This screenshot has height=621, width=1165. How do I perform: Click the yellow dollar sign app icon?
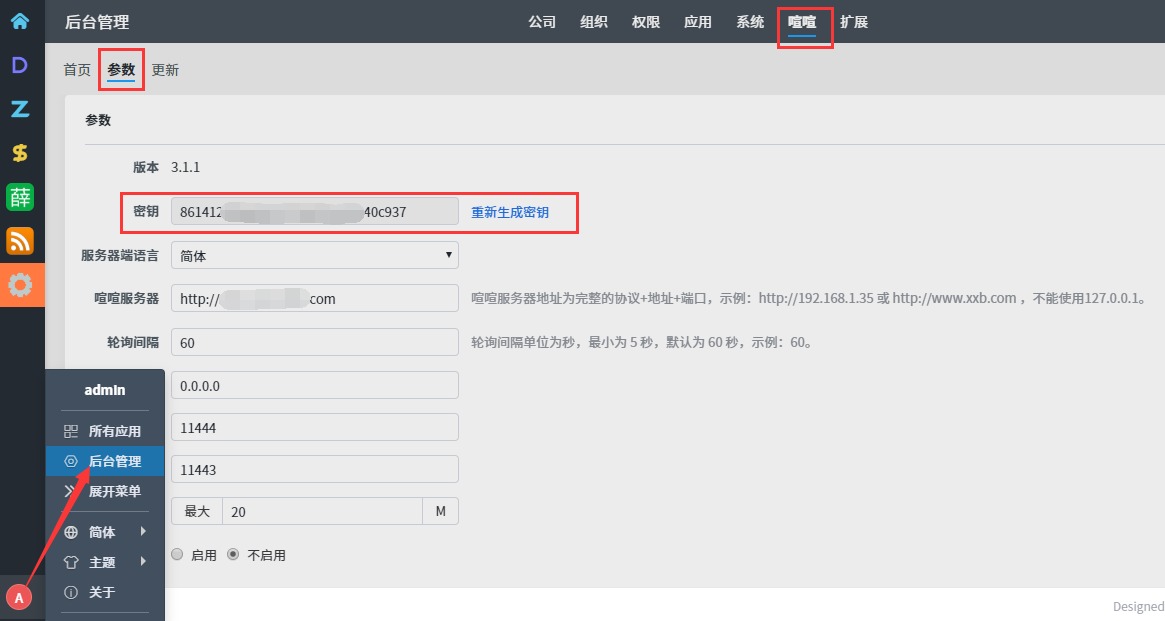(x=20, y=153)
